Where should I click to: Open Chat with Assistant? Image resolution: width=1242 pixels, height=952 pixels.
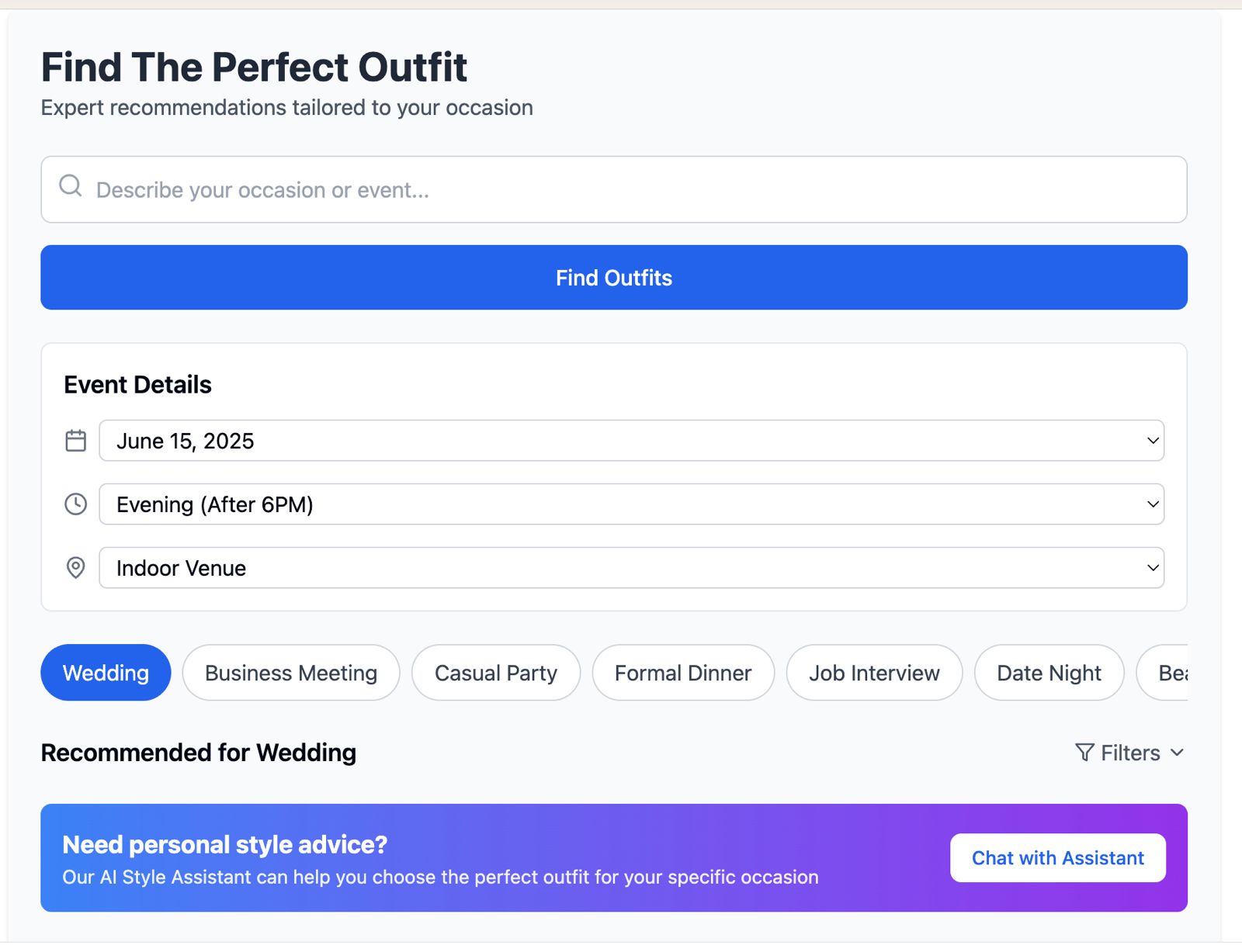click(1058, 858)
